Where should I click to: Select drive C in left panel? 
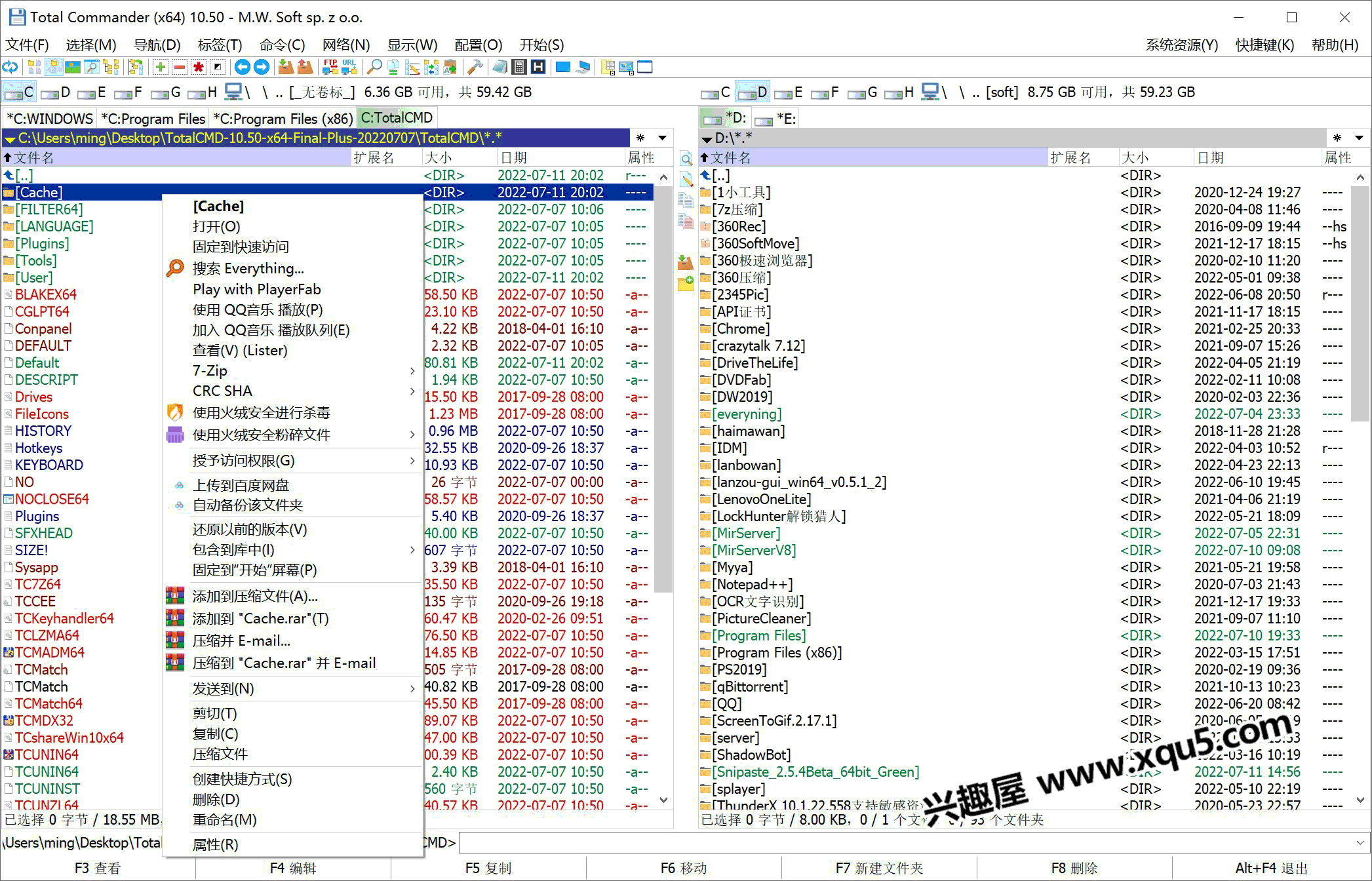click(19, 92)
